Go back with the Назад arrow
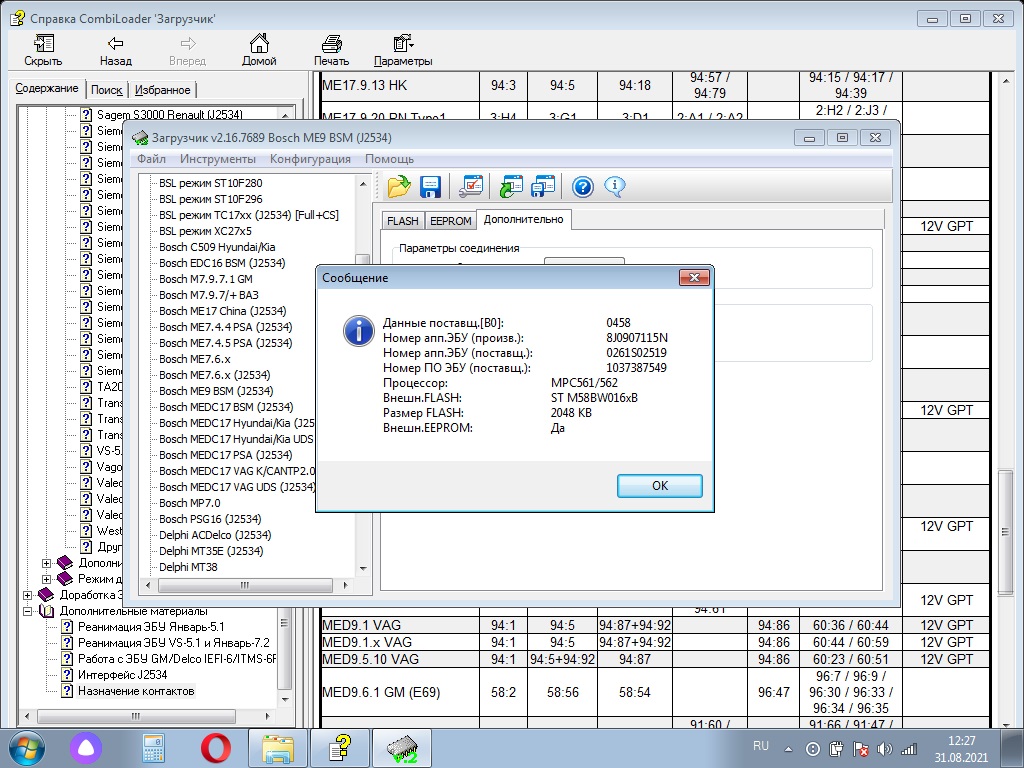This screenshot has height=768, width=1024. click(115, 50)
